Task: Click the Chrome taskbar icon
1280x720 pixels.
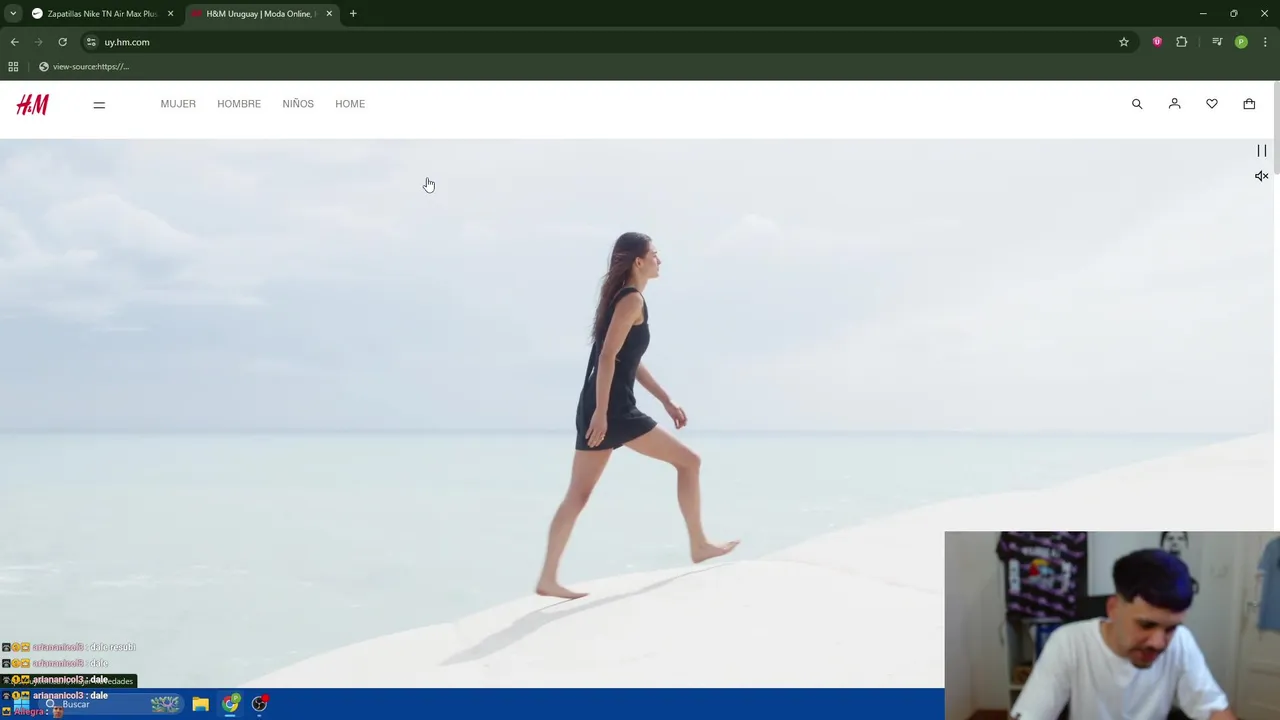Action: click(x=231, y=704)
